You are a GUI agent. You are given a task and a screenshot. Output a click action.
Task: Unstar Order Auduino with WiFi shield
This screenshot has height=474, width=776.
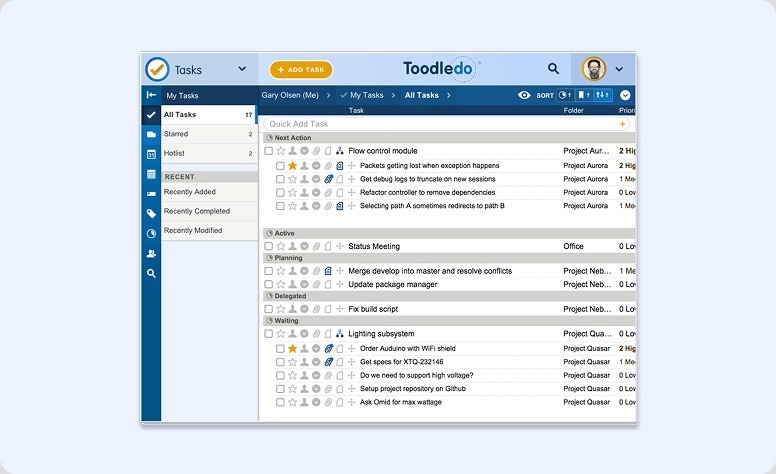(x=292, y=348)
